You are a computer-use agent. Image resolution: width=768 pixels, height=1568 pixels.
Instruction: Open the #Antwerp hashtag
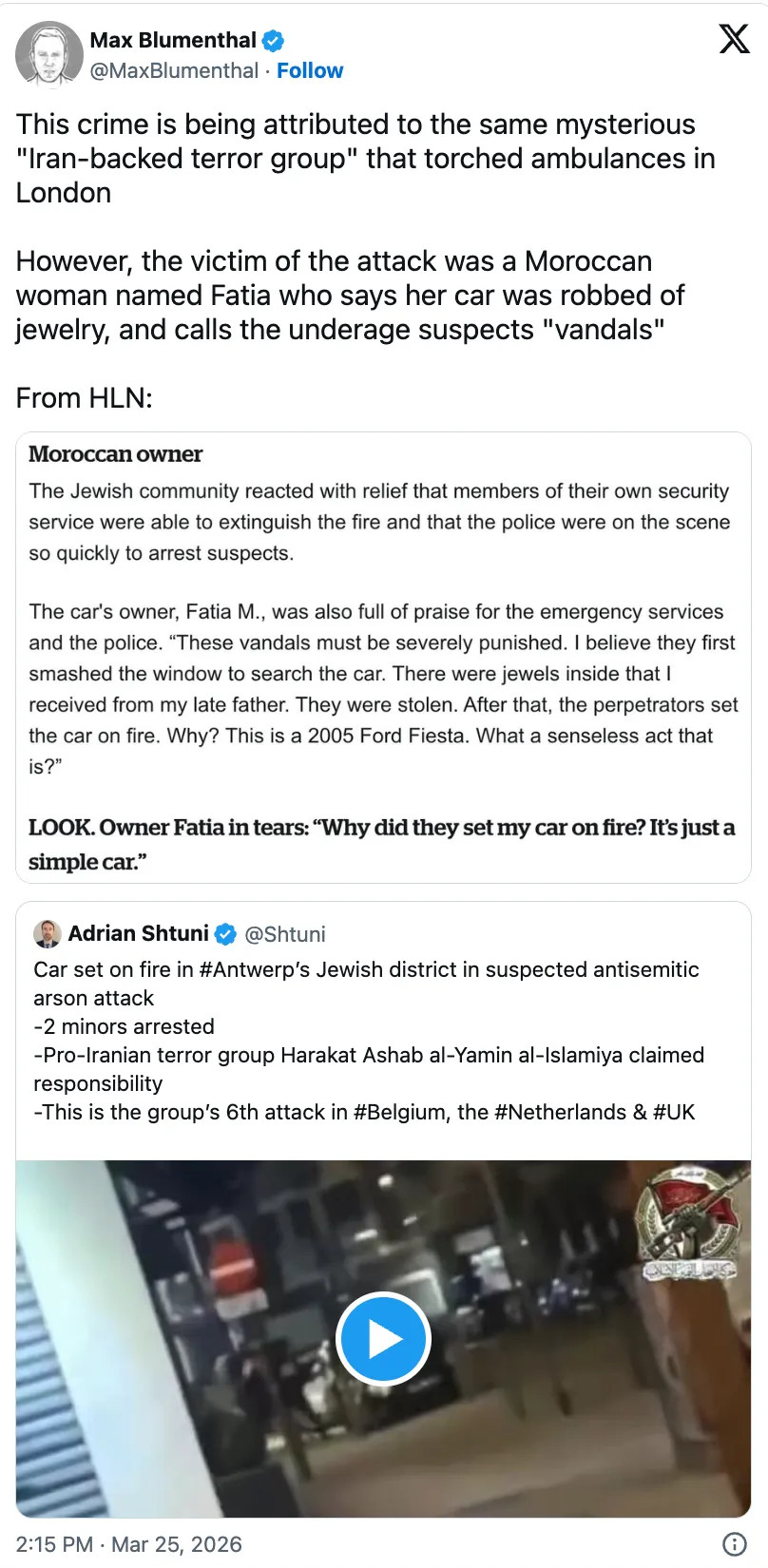click(x=255, y=970)
